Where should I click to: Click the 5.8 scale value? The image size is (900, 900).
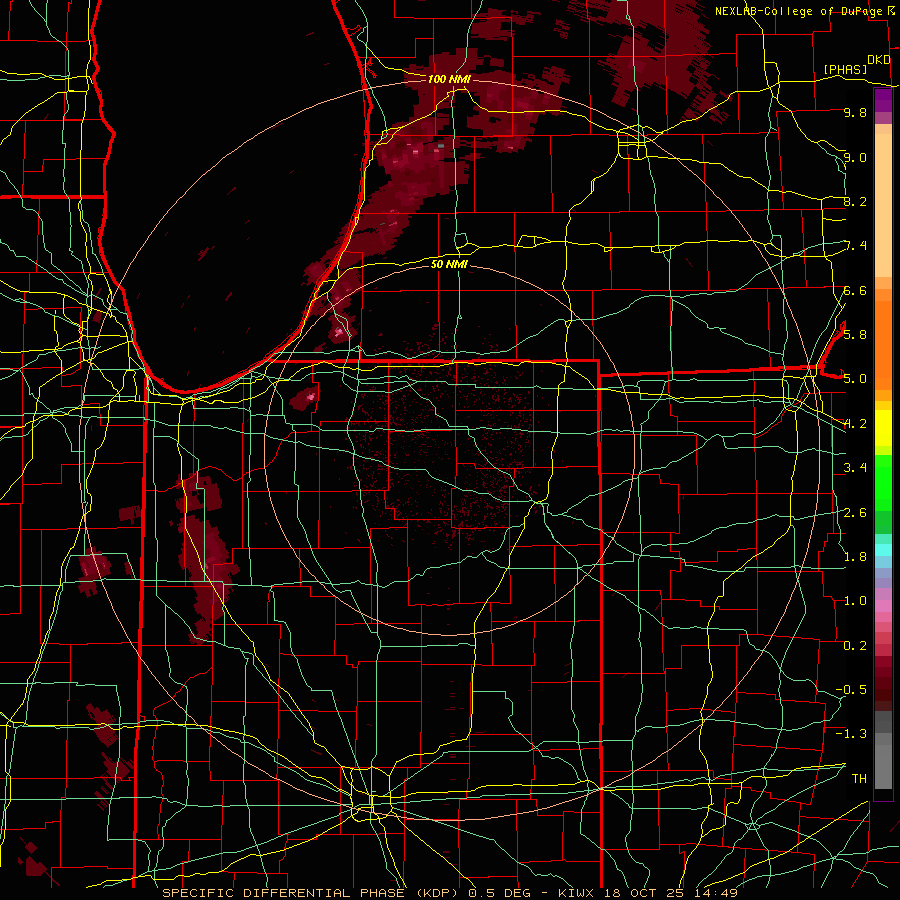click(x=855, y=334)
